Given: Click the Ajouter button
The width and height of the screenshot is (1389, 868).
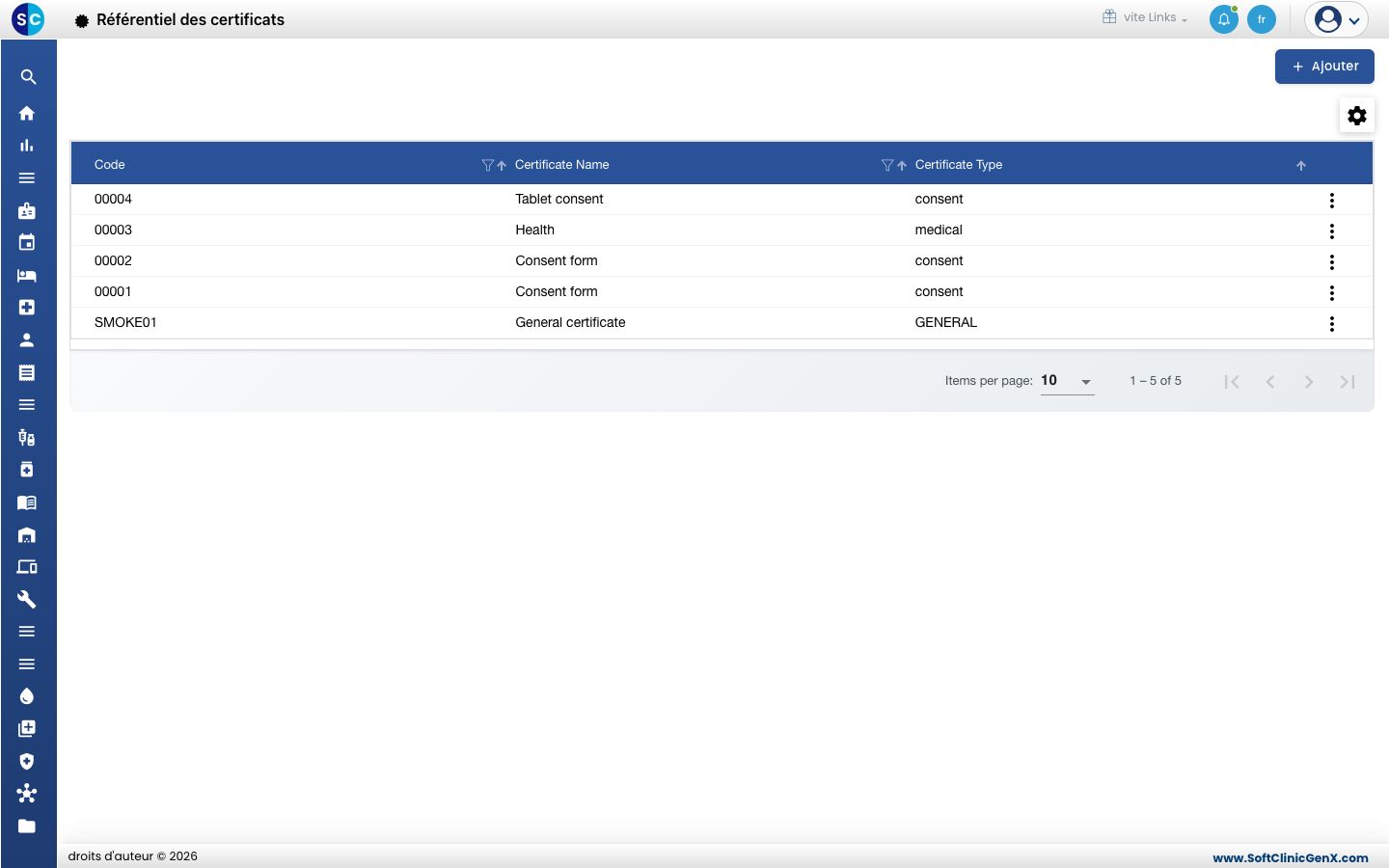Looking at the screenshot, I should tap(1324, 67).
